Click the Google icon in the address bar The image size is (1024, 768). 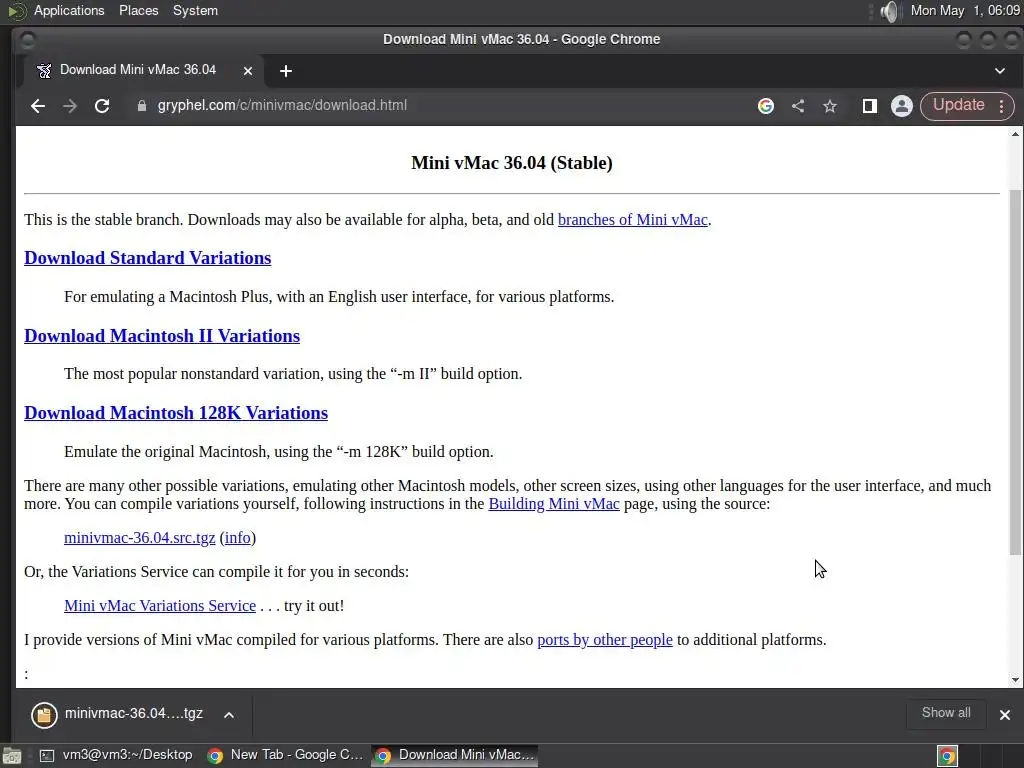coord(766,106)
